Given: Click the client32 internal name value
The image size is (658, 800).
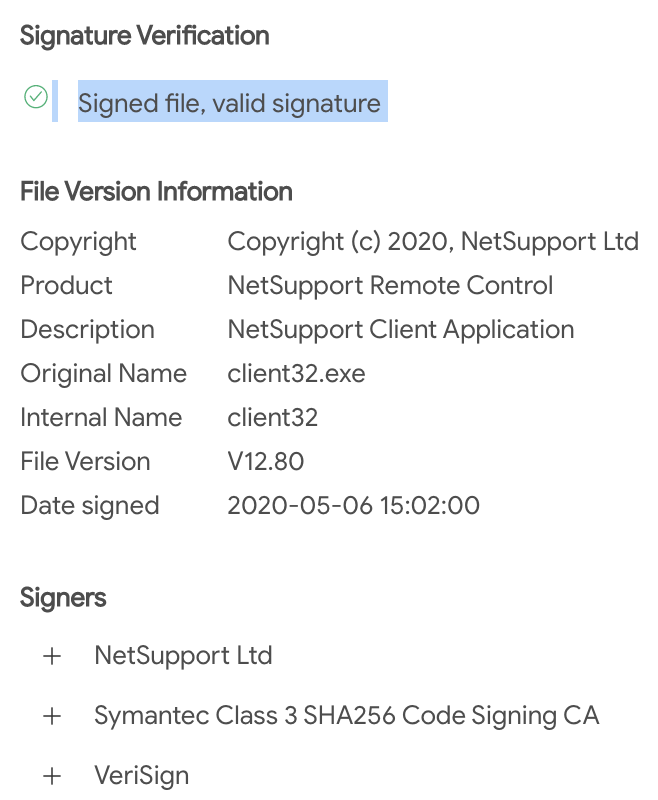Looking at the screenshot, I should pyautogui.click(x=273, y=417).
